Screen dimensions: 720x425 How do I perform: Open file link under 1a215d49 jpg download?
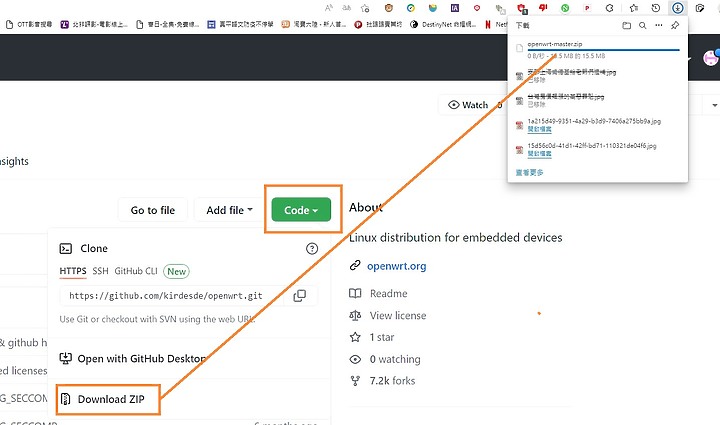coord(539,129)
